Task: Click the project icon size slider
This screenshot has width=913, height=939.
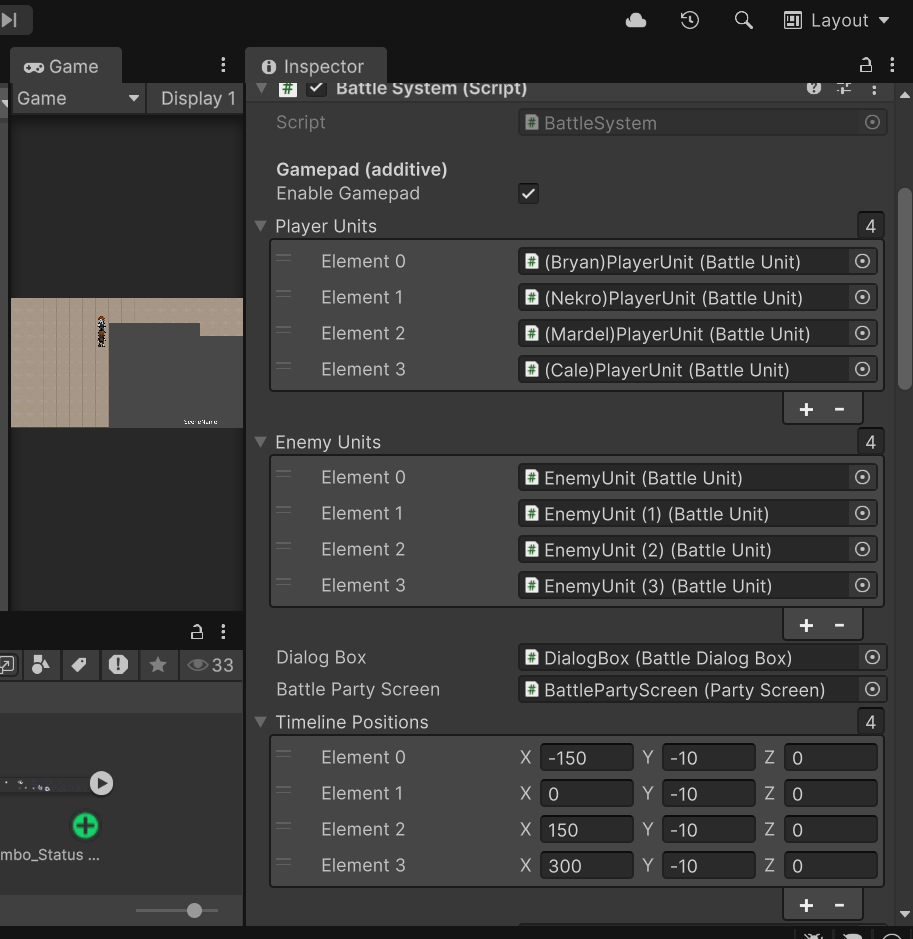Action: click(x=193, y=910)
